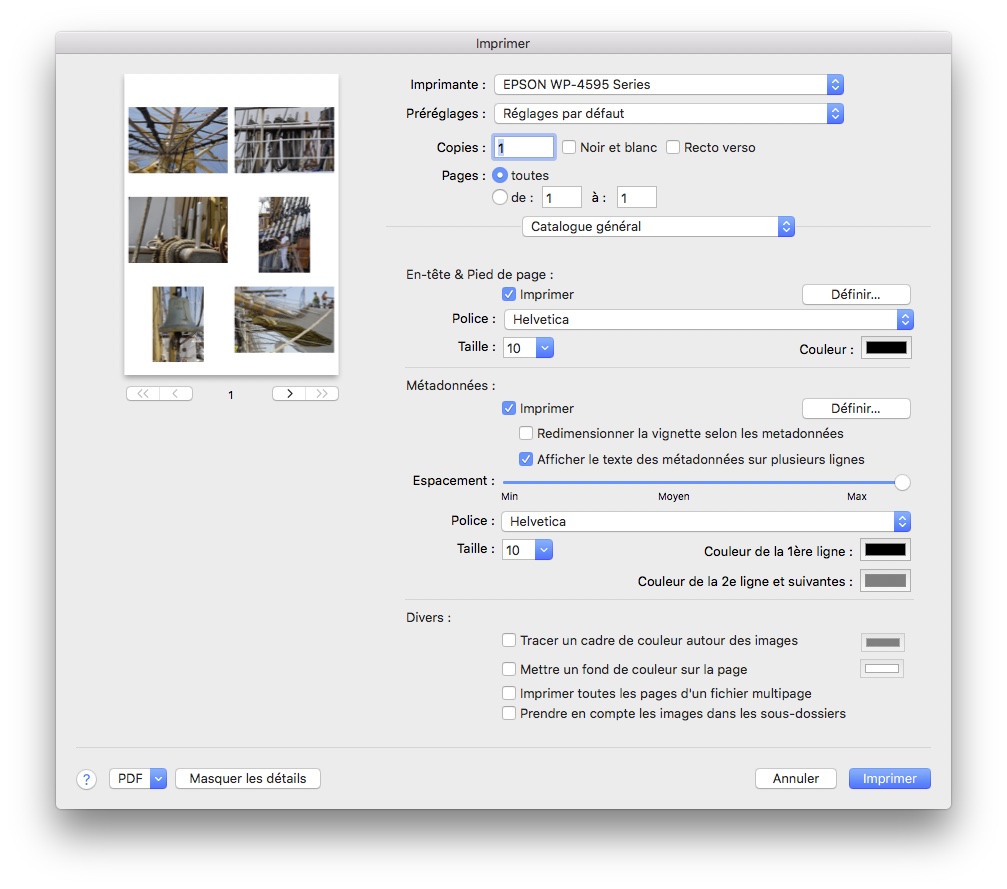Click the bell photo thumbnail in preview
This screenshot has height=889, width=1007.
point(178,323)
